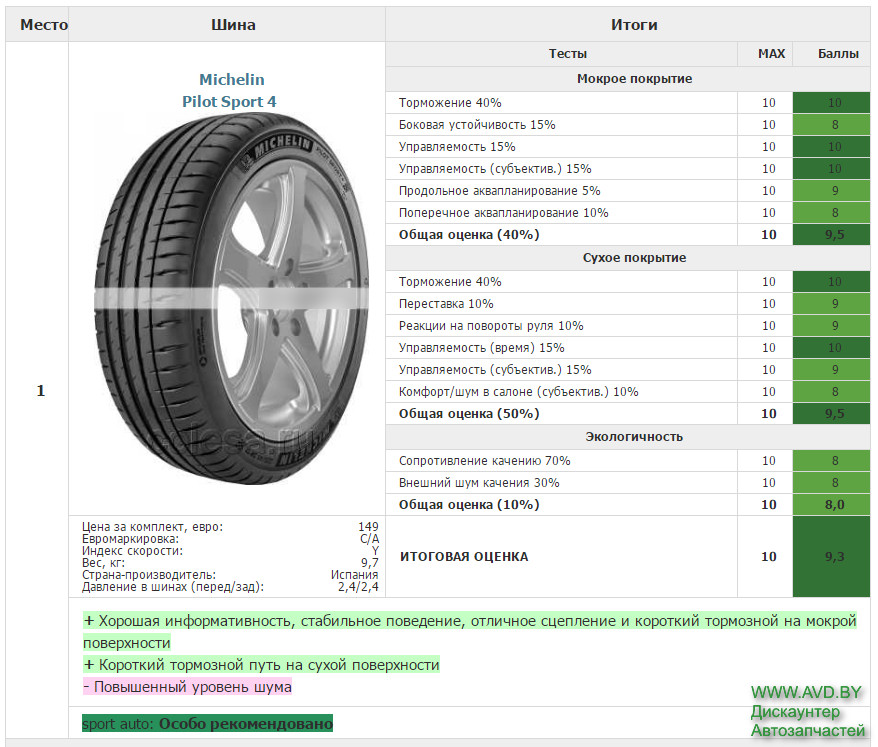The image size is (878, 747).
Task: Click the score cell for Сопротивление качению 70%
Action: coord(831,461)
